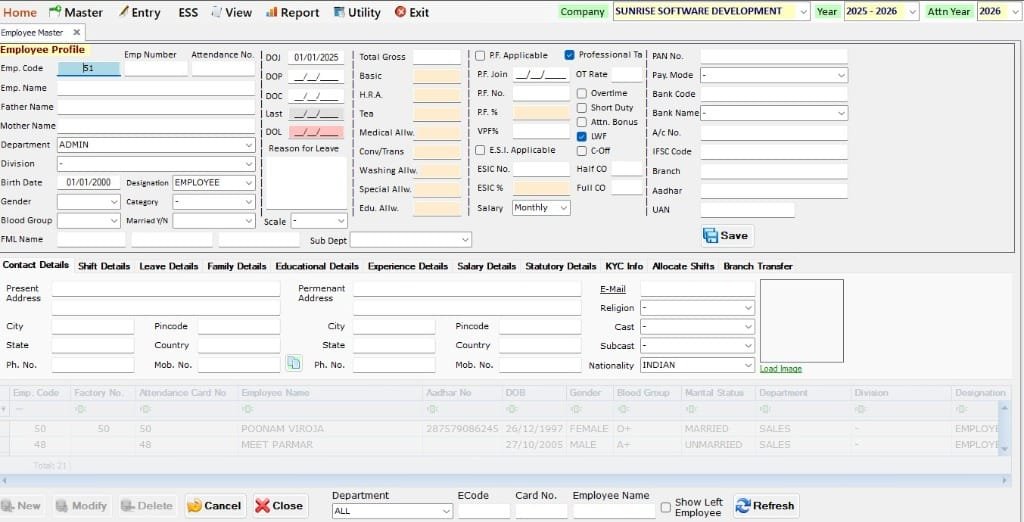Open the Master menu
Viewport: 1024px width, 522px height.
tap(76, 12)
